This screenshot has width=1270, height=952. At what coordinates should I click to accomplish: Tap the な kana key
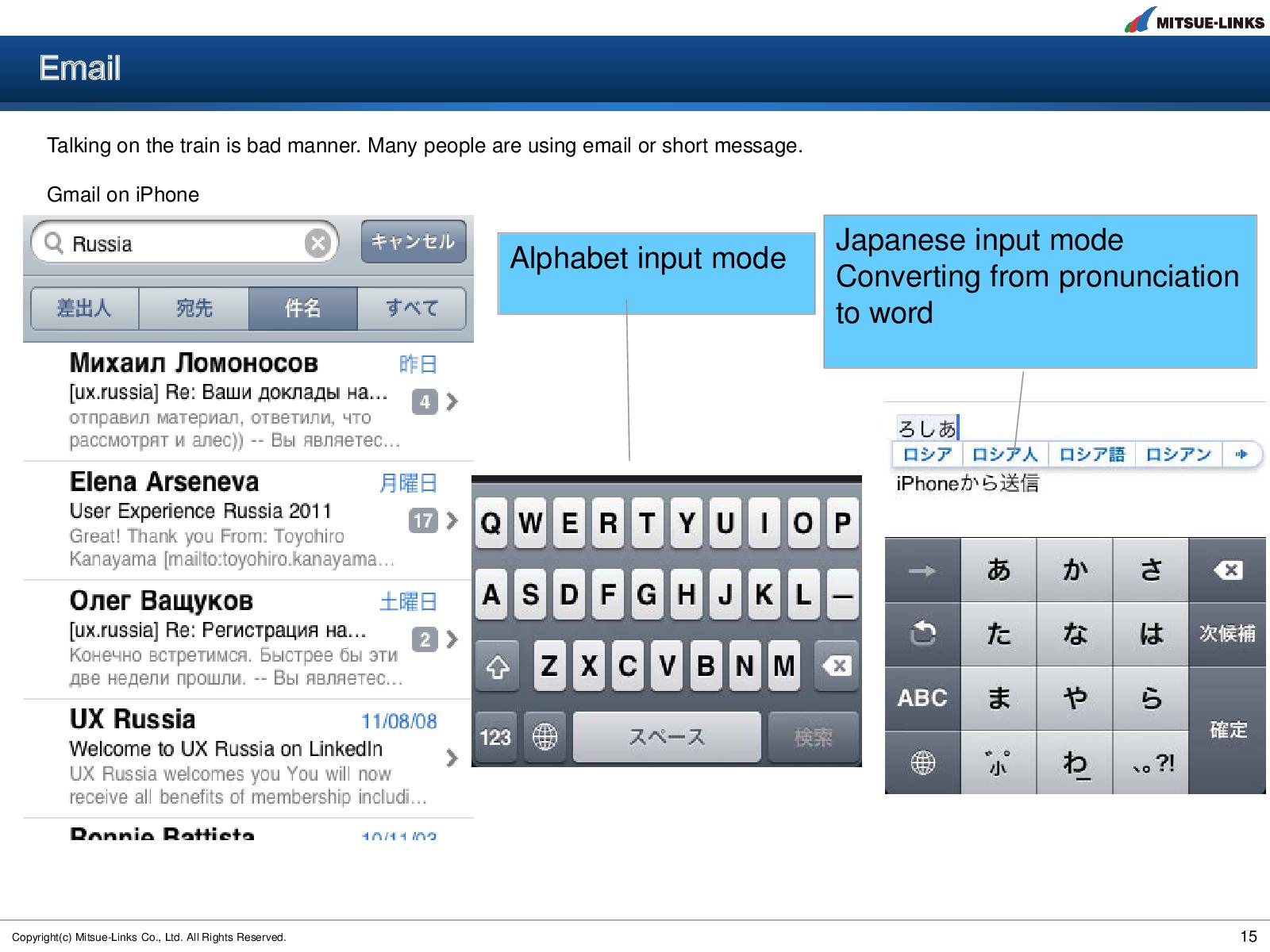1075,634
